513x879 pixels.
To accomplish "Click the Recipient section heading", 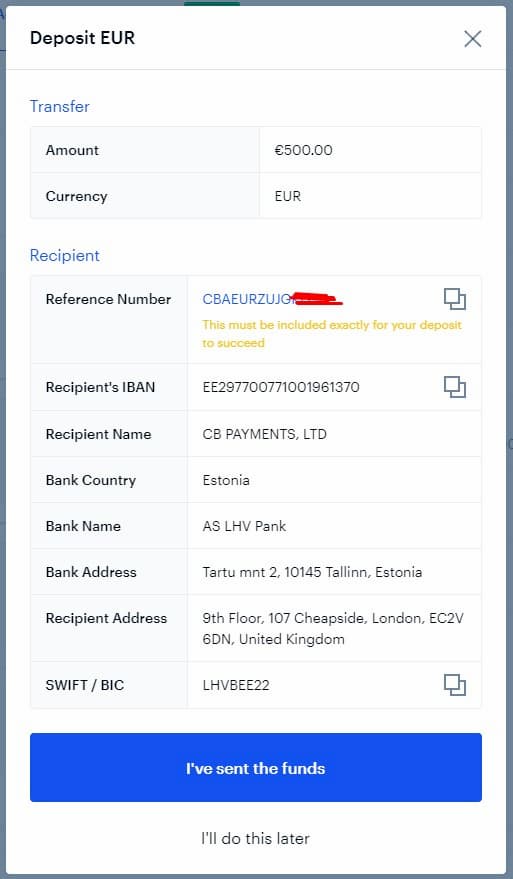I will [x=64, y=256].
